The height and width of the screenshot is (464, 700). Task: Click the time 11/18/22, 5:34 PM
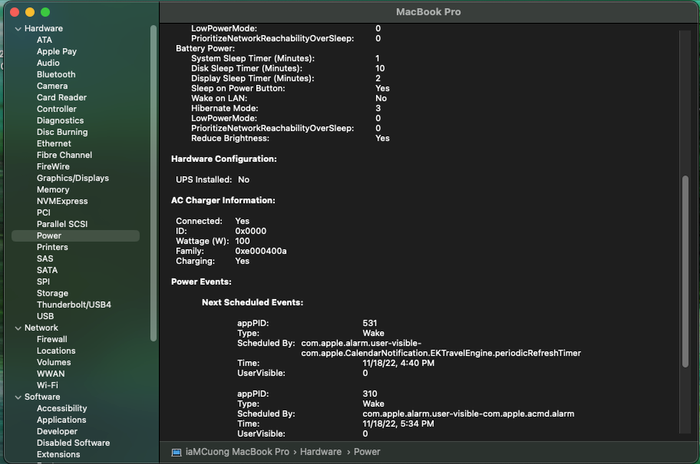pos(398,424)
